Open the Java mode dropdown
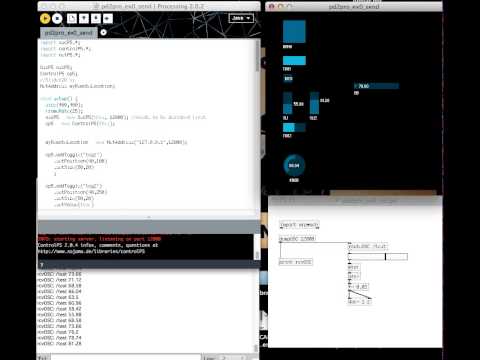 point(241,18)
